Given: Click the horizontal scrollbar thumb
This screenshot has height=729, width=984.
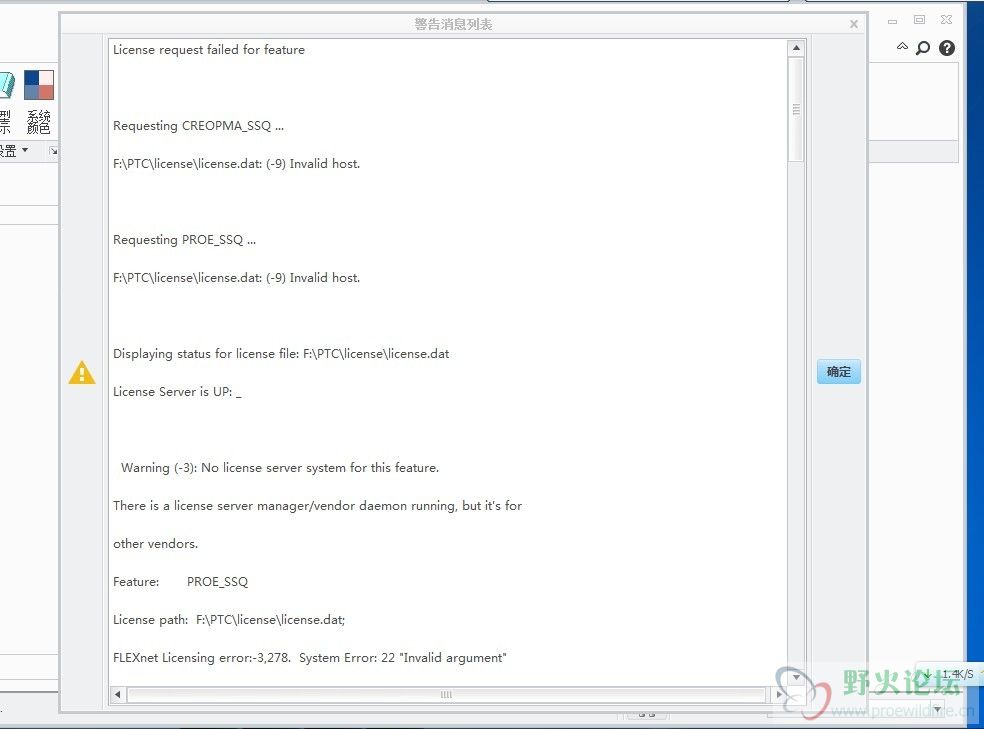Looking at the screenshot, I should click(x=446, y=694).
